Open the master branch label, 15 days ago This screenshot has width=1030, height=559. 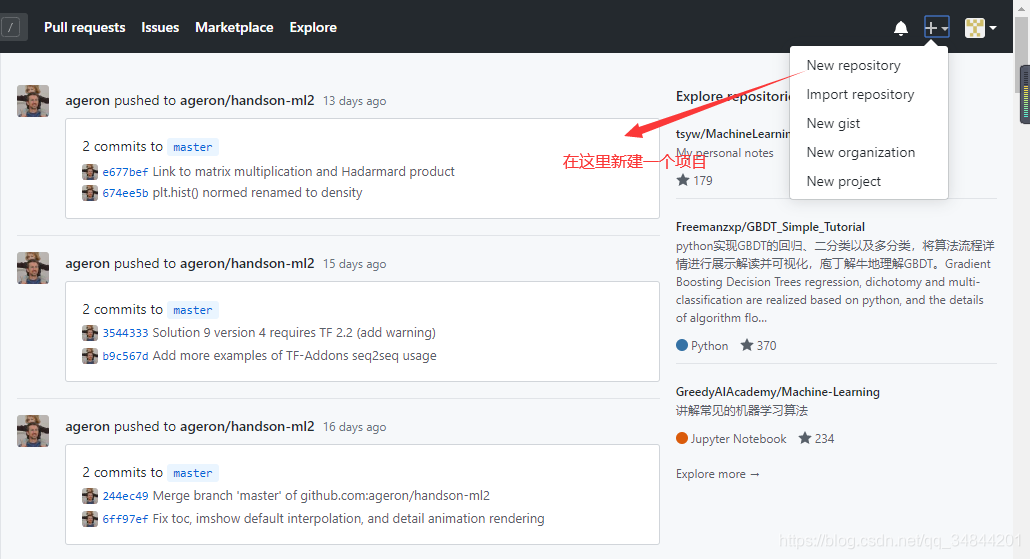click(192, 310)
